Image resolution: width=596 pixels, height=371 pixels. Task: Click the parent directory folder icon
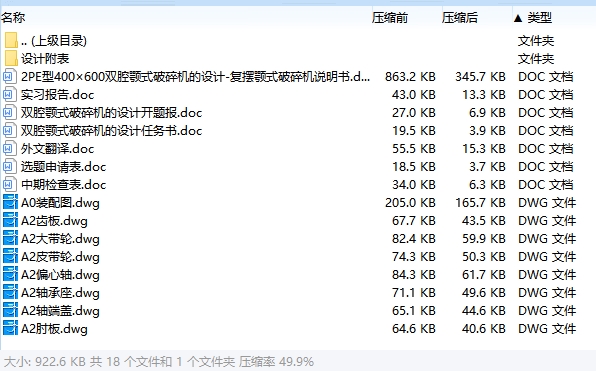click(11, 40)
